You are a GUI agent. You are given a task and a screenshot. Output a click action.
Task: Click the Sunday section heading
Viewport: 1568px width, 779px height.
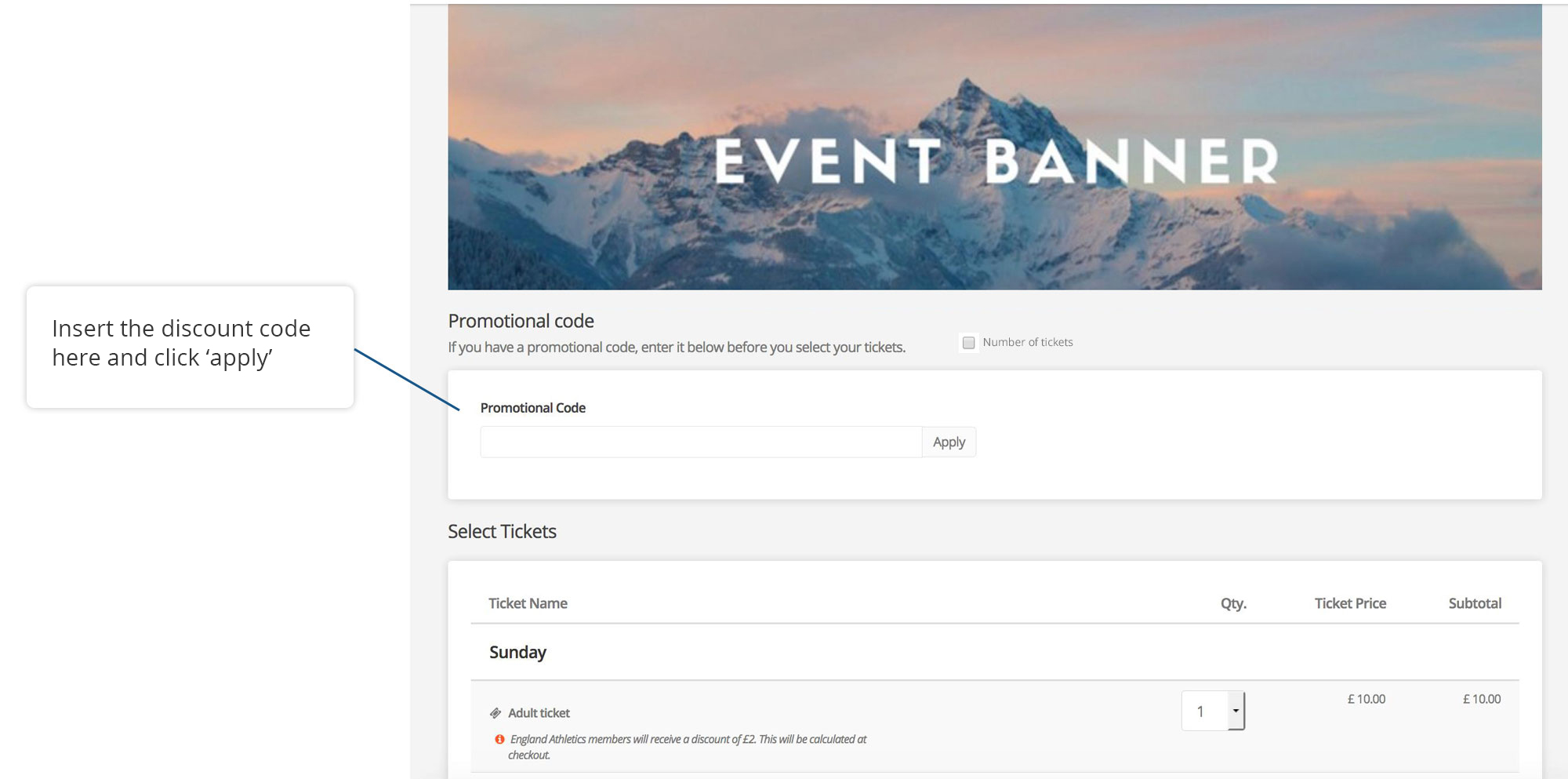[517, 653]
